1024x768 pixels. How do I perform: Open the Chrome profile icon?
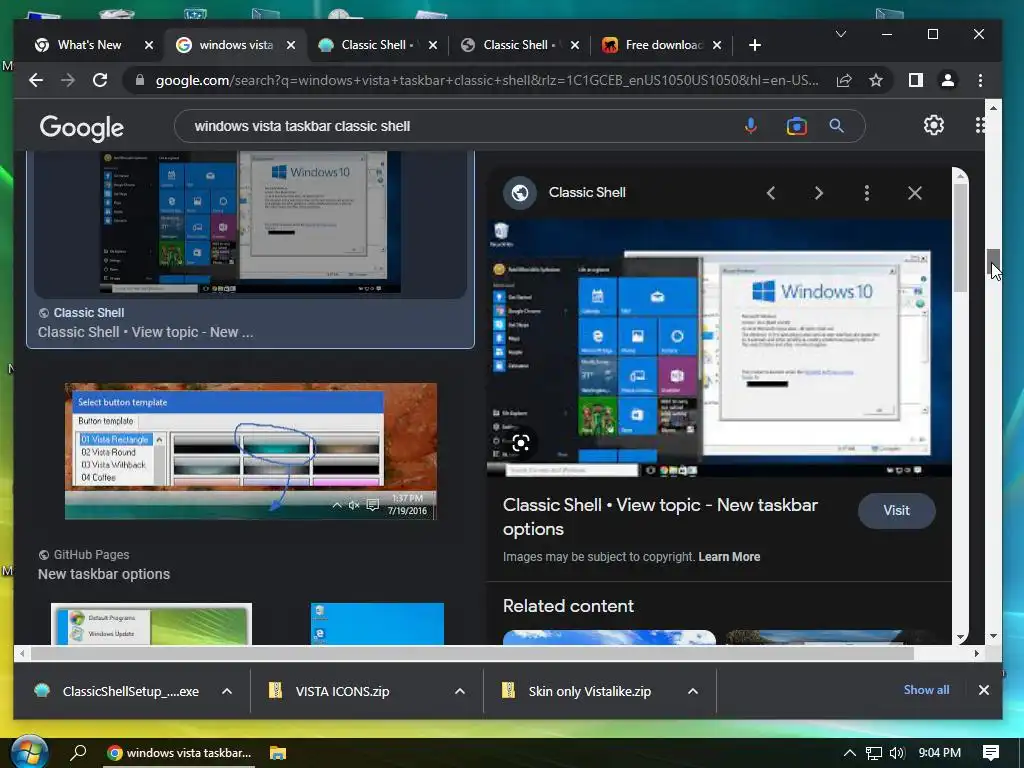pos(948,80)
